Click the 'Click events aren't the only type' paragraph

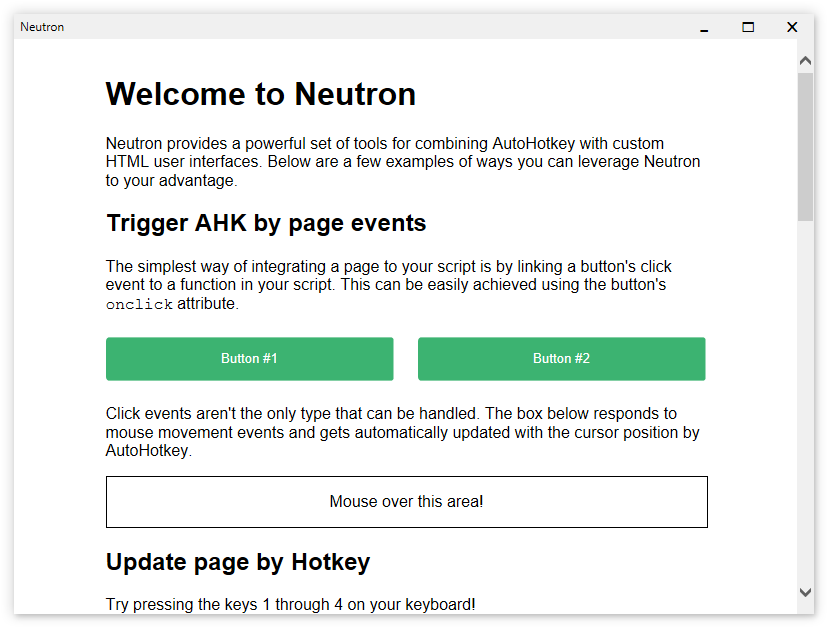click(x=403, y=432)
